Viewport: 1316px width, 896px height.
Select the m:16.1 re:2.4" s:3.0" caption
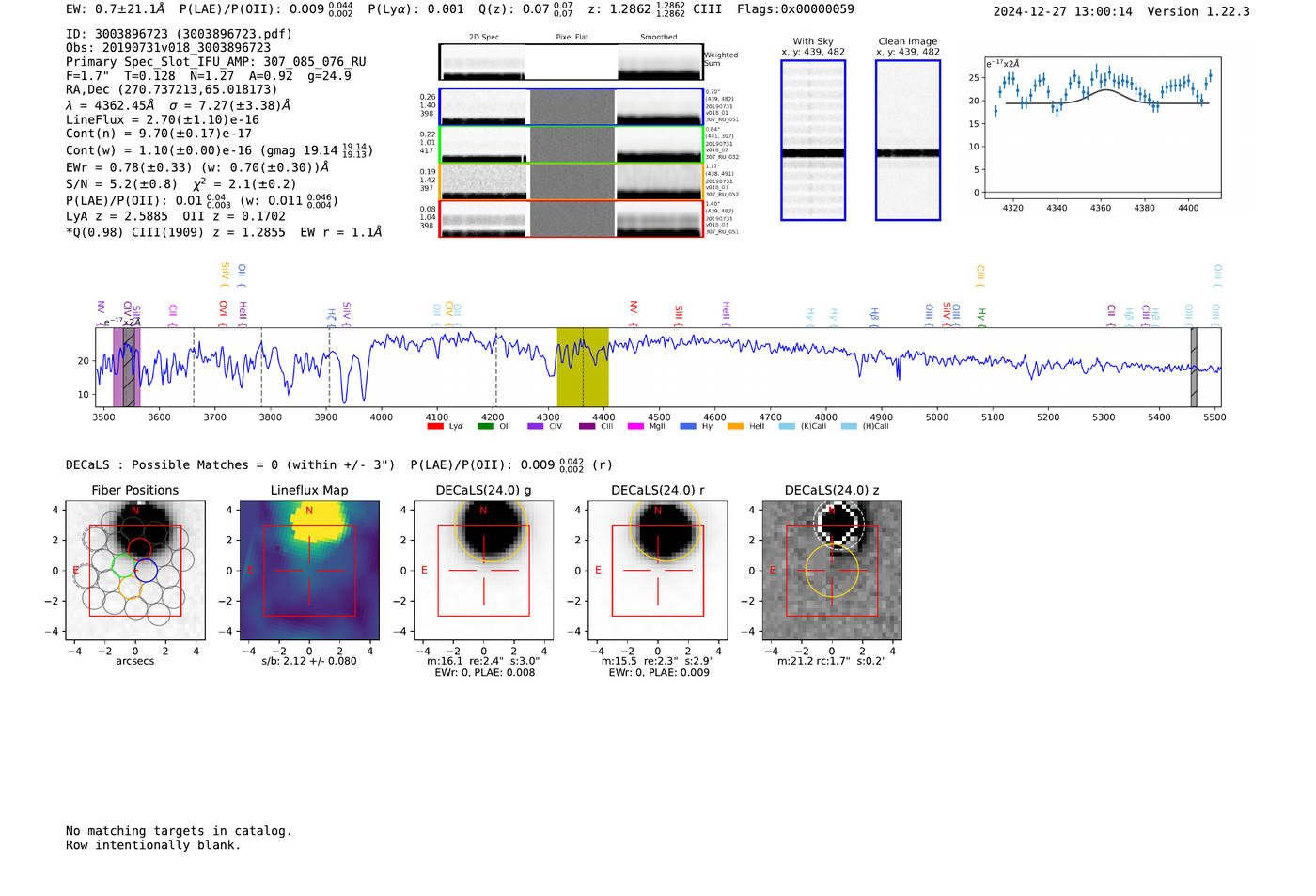(483, 661)
